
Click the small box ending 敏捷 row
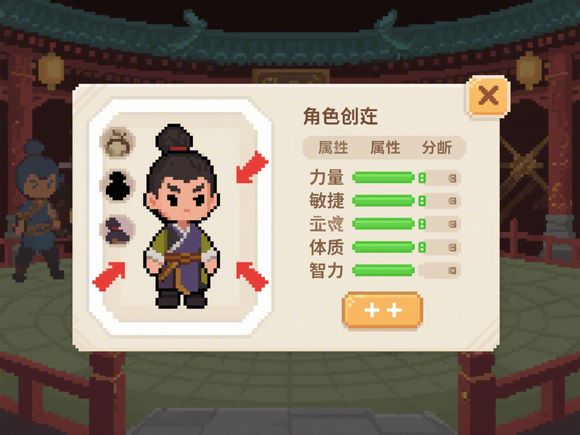(452, 201)
